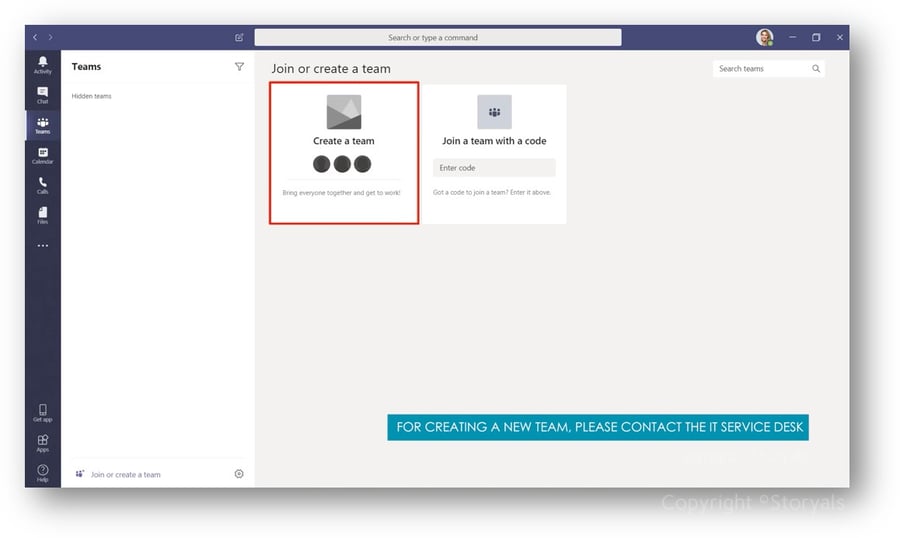Open the Help icon

(x=42, y=473)
